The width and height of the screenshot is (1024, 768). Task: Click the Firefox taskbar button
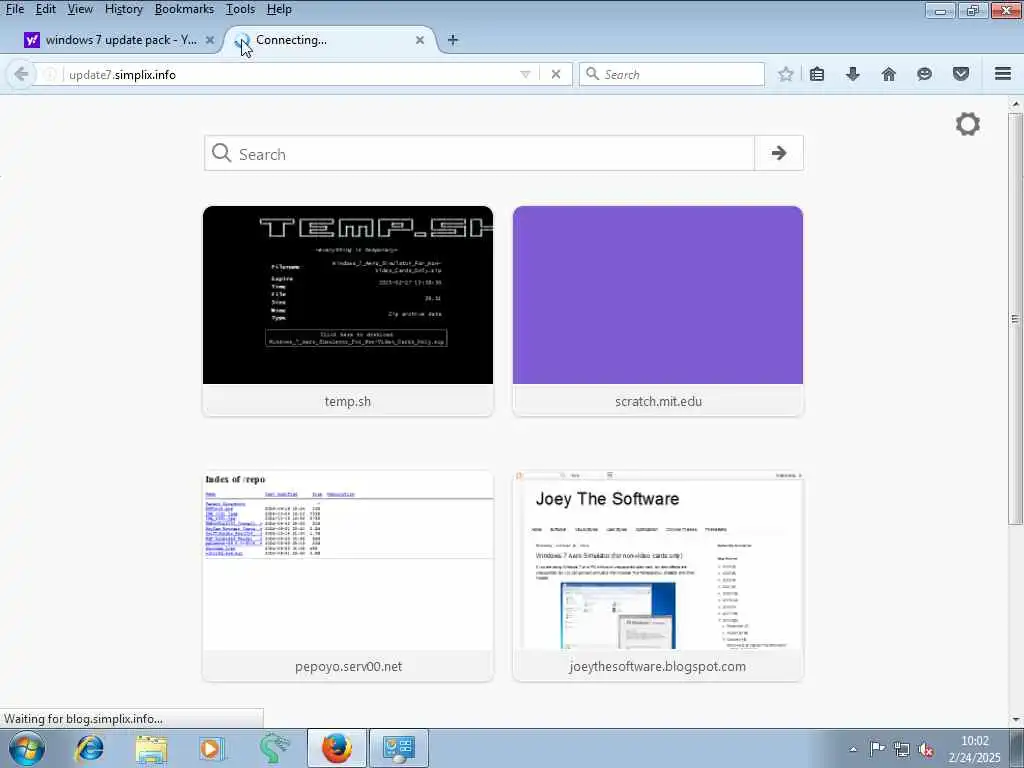tap(337, 748)
